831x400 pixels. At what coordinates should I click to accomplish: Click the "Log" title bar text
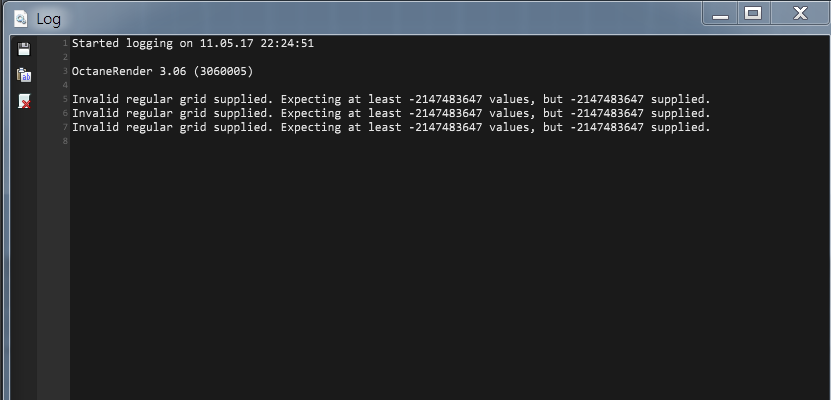click(49, 18)
